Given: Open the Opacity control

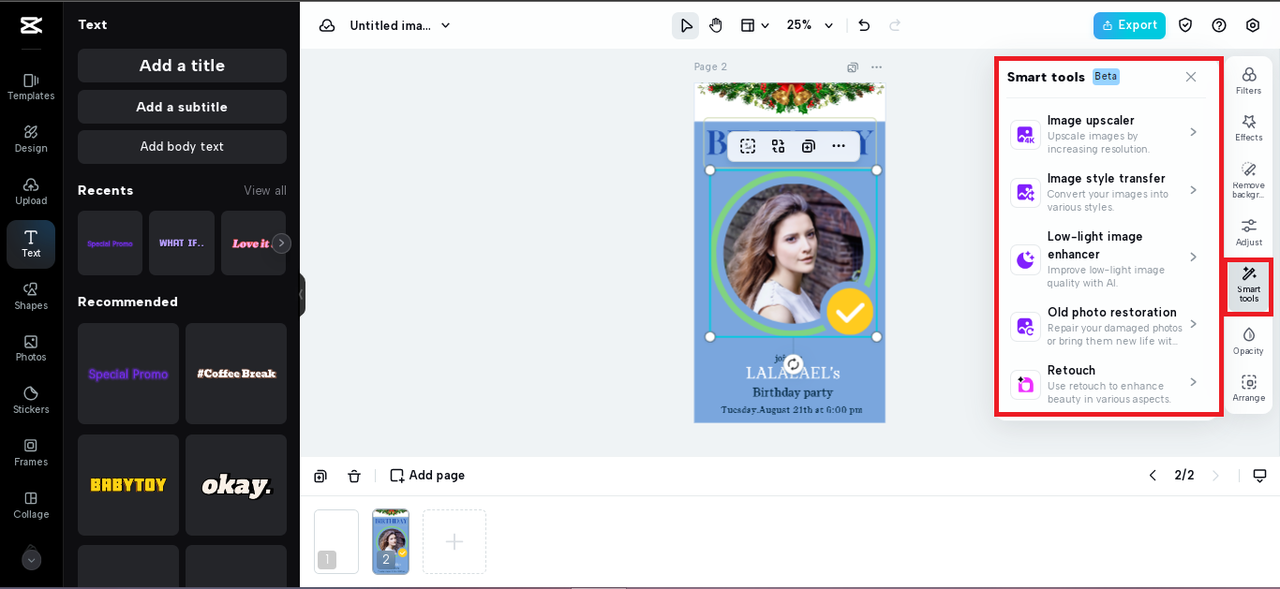Looking at the screenshot, I should pos(1249,341).
